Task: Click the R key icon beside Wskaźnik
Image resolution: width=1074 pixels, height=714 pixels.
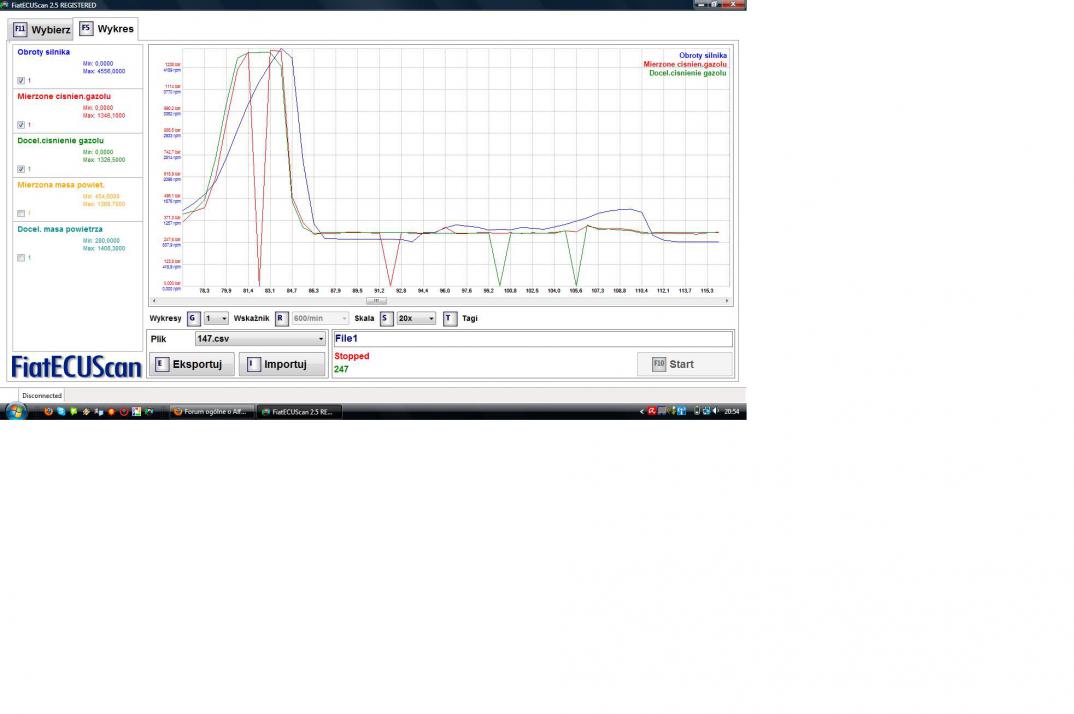Action: tap(281, 319)
